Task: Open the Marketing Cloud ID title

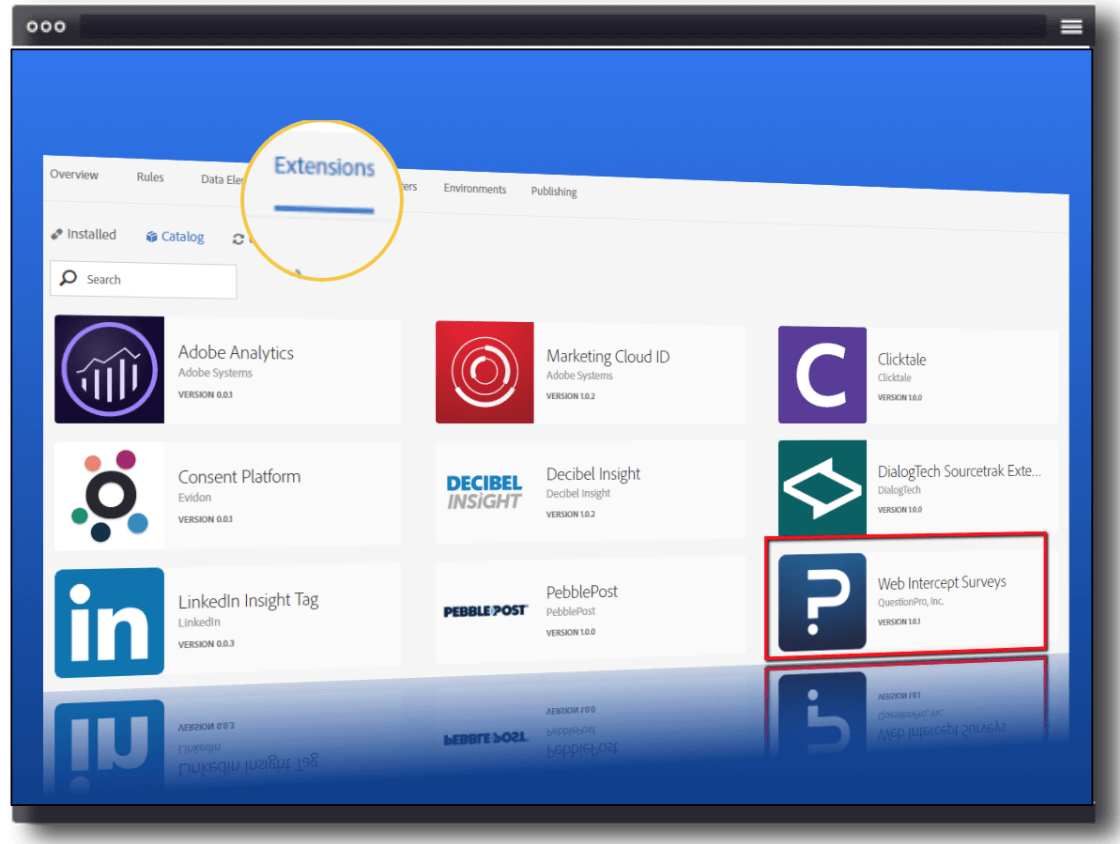Action: pyautogui.click(x=608, y=356)
